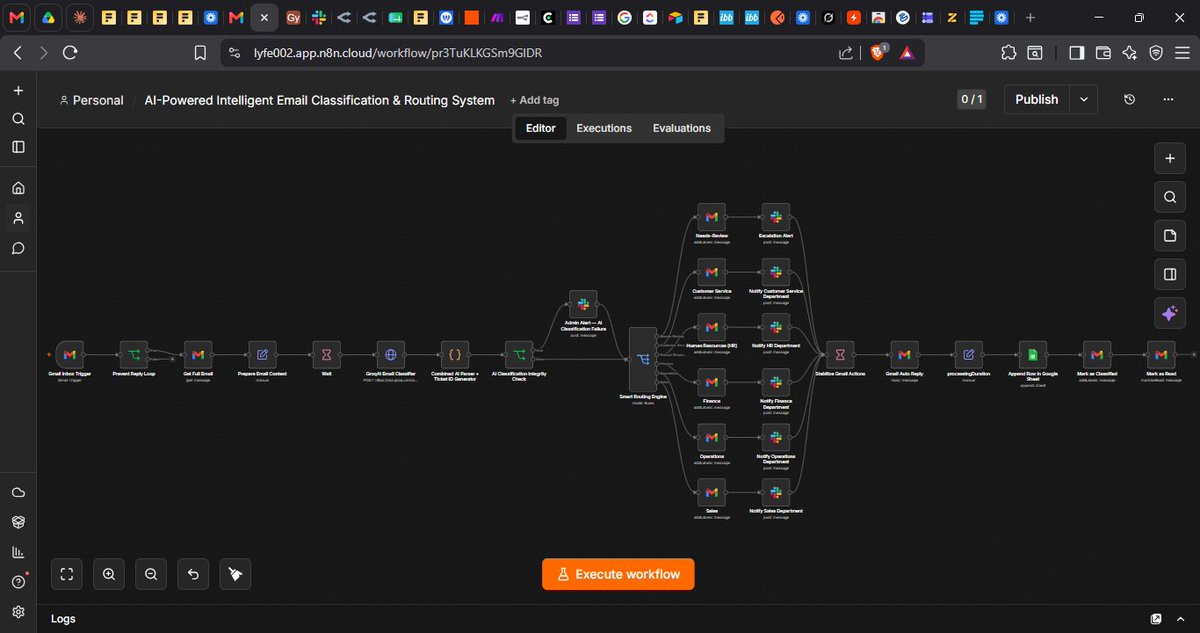The height and width of the screenshot is (633, 1200).
Task: Tidy up workflow nodes
Action: [235, 574]
